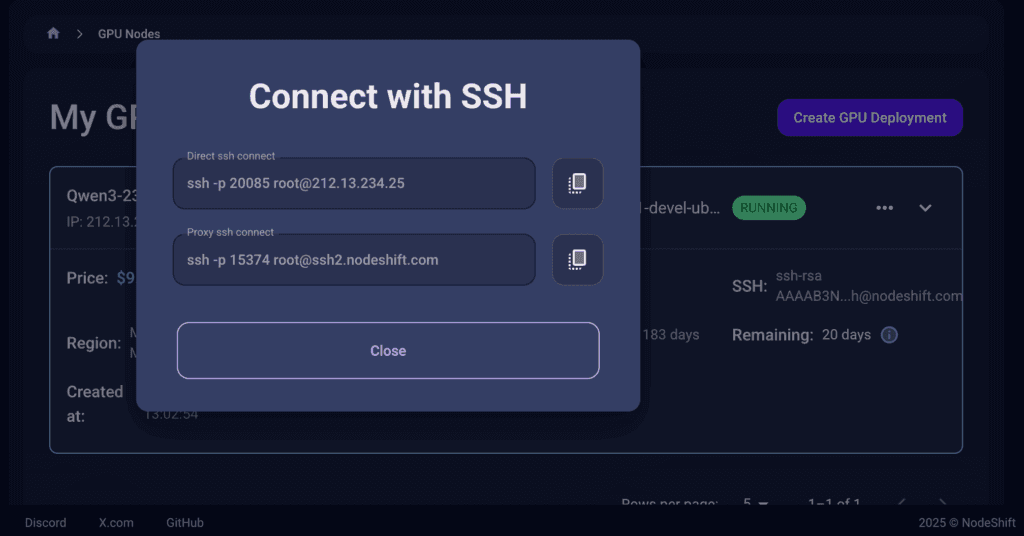Click the info icon beside Remaining days
The height and width of the screenshot is (536, 1024).
coord(889,335)
